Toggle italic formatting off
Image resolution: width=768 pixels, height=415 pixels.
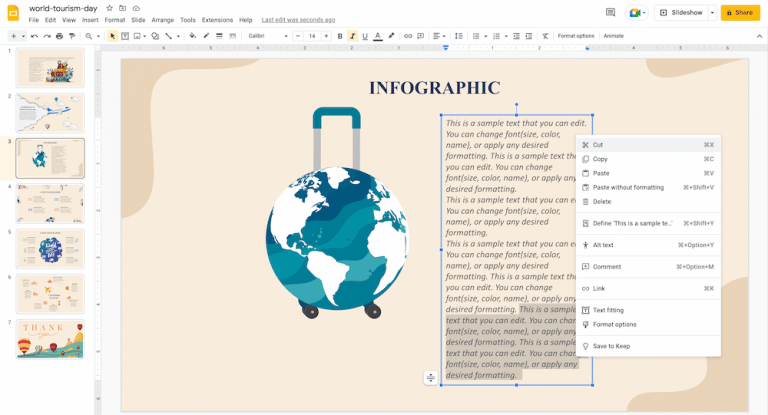(x=352, y=36)
